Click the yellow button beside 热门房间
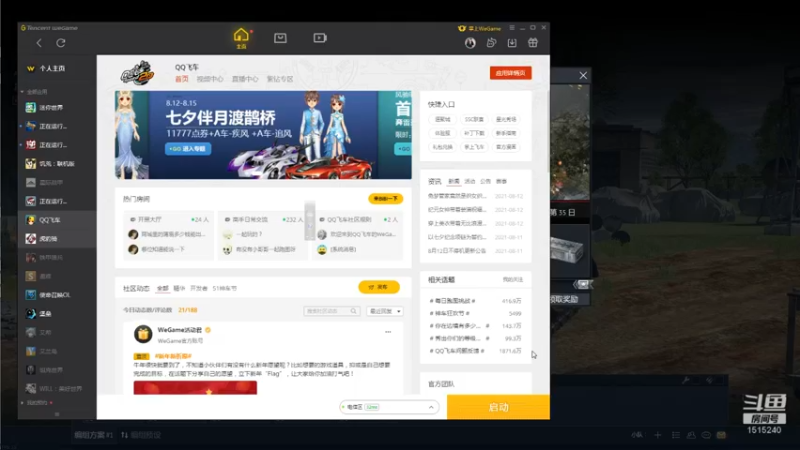Image resolution: width=800 pixels, height=450 pixels. pos(385,198)
